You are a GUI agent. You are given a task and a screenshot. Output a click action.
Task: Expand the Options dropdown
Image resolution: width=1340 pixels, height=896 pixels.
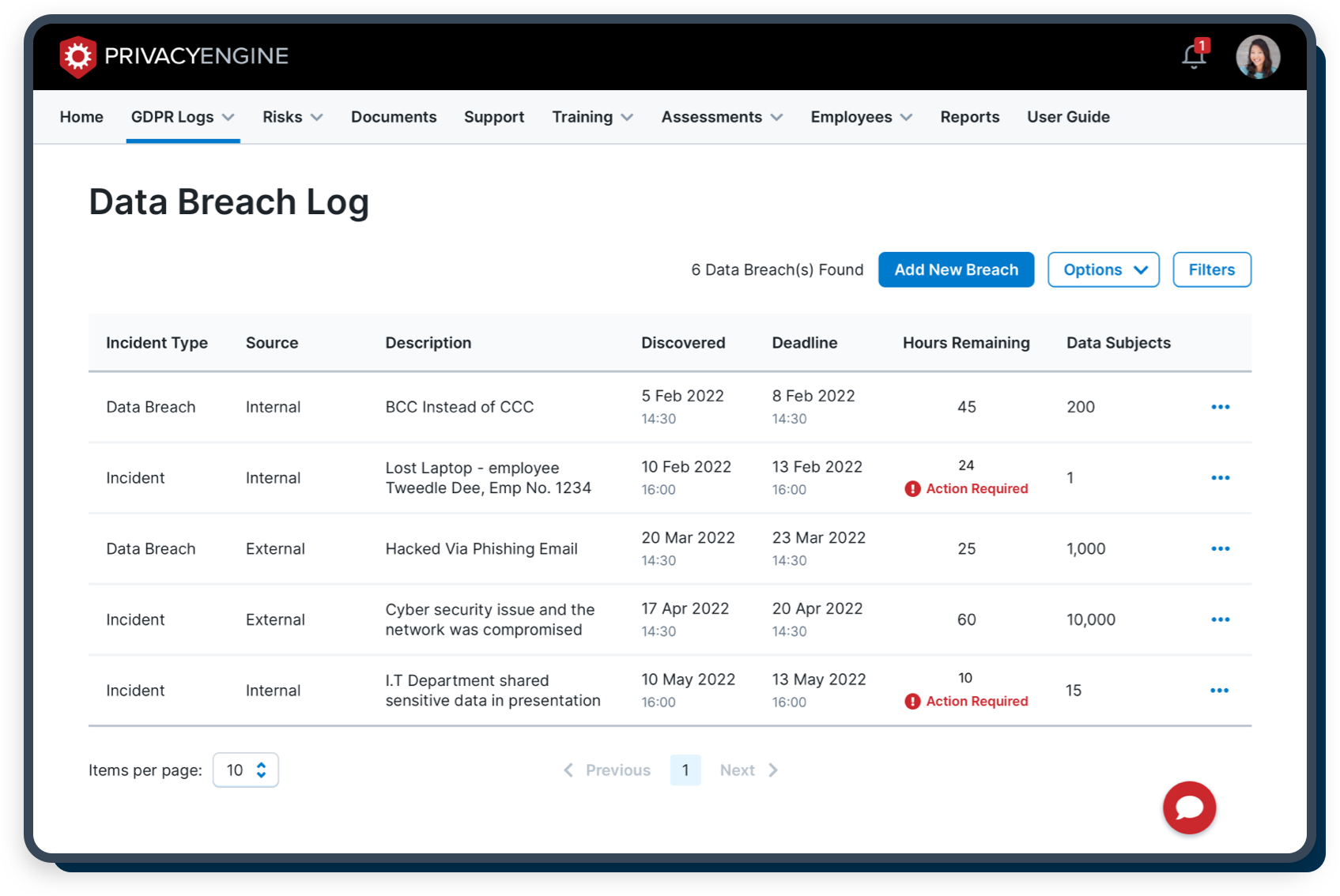click(x=1103, y=269)
